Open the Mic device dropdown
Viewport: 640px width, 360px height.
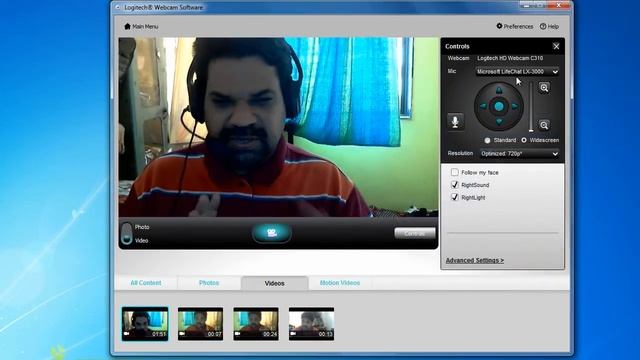tap(517, 71)
